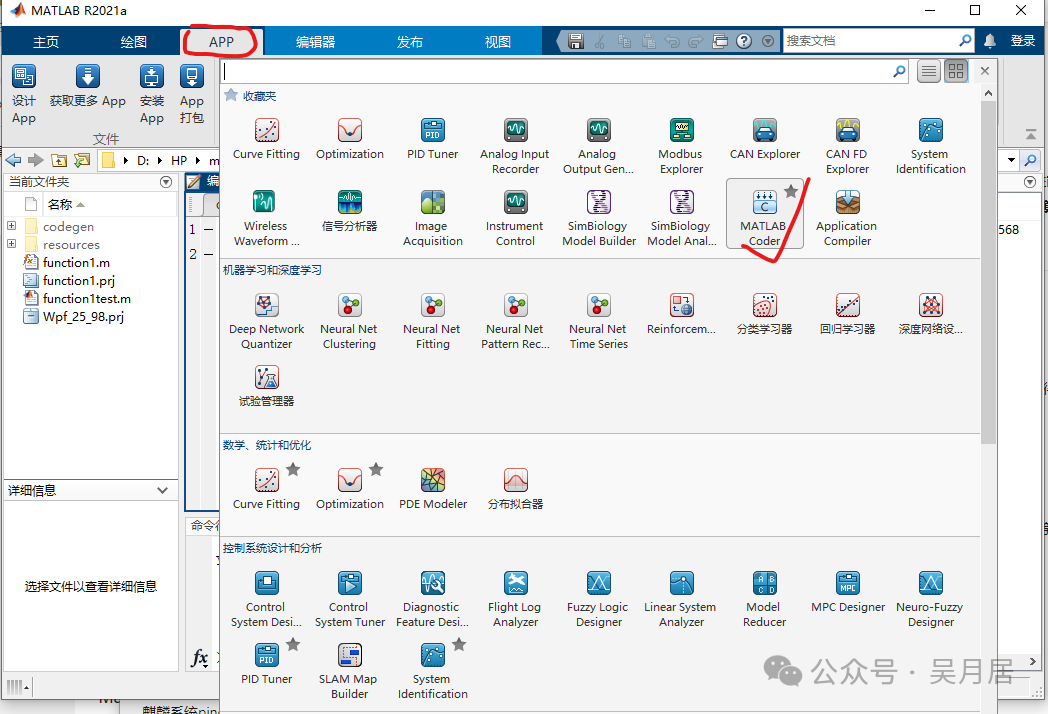1048x714 pixels.
Task: Open Deep Network Quantizer app
Action: pos(266,322)
